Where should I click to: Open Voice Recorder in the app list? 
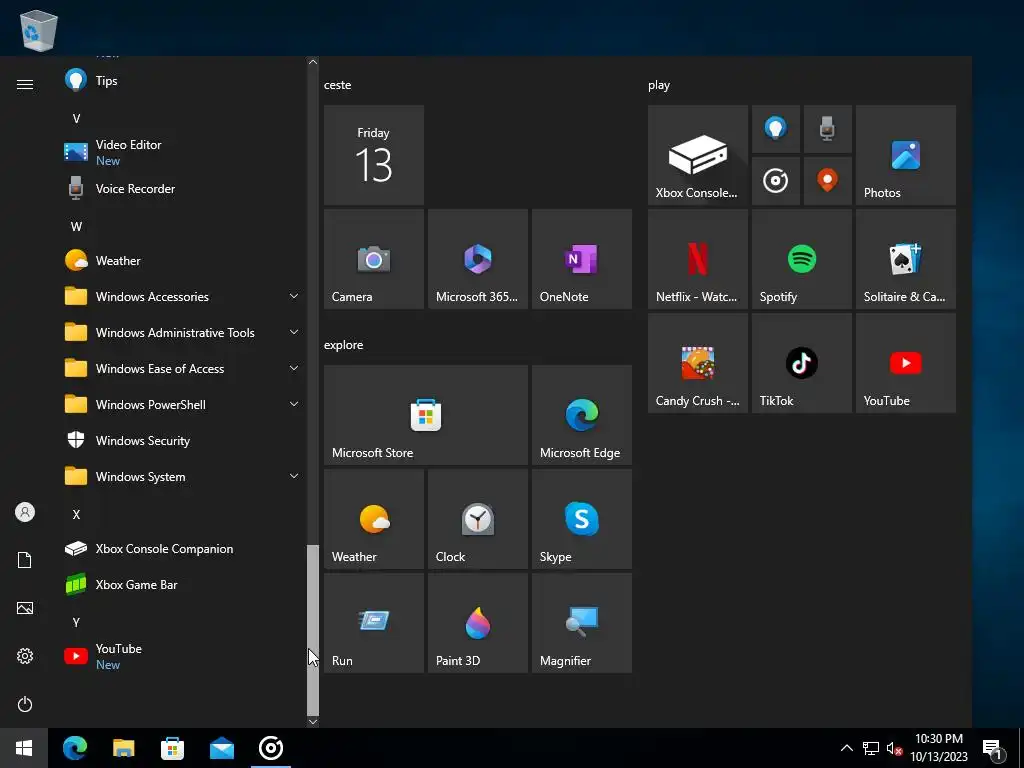coord(183,189)
